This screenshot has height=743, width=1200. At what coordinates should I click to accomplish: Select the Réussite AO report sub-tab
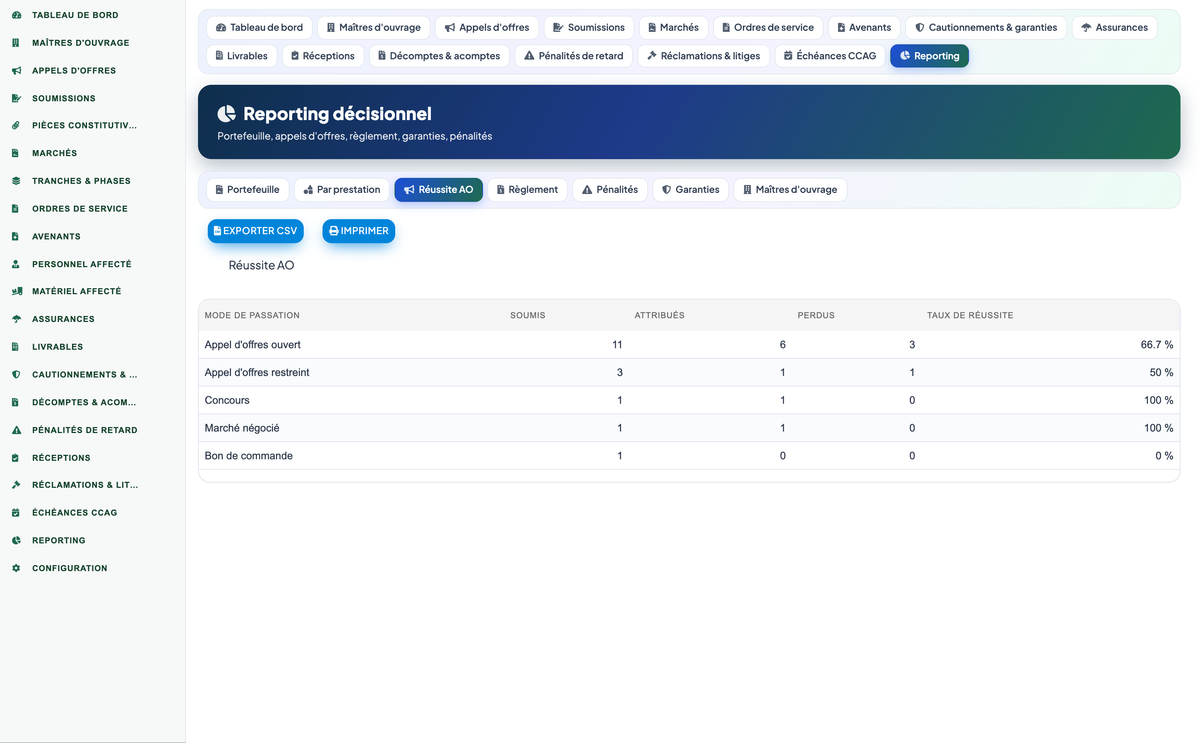[439, 189]
